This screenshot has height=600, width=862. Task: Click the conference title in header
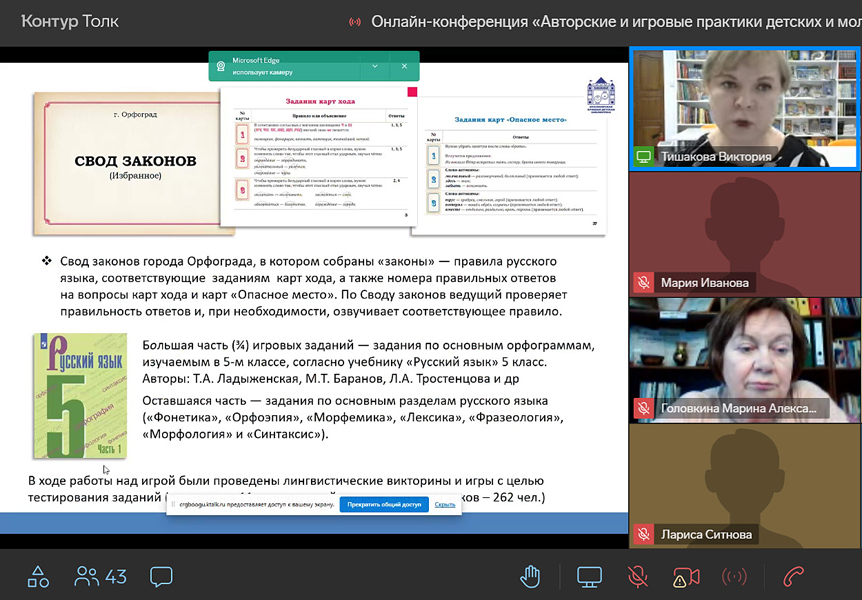(610, 21)
